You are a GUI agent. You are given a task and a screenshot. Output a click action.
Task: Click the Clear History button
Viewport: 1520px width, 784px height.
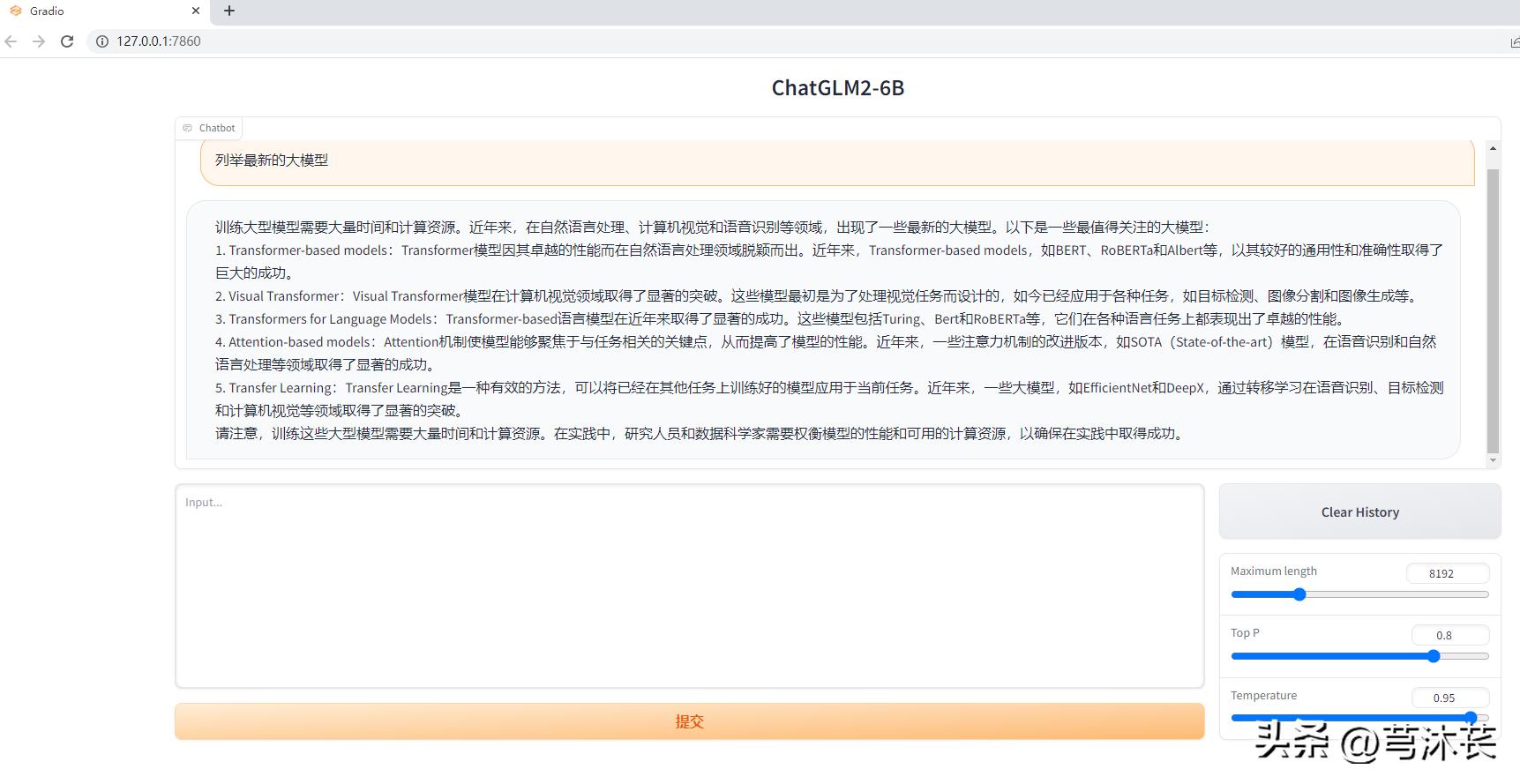[x=1359, y=511]
